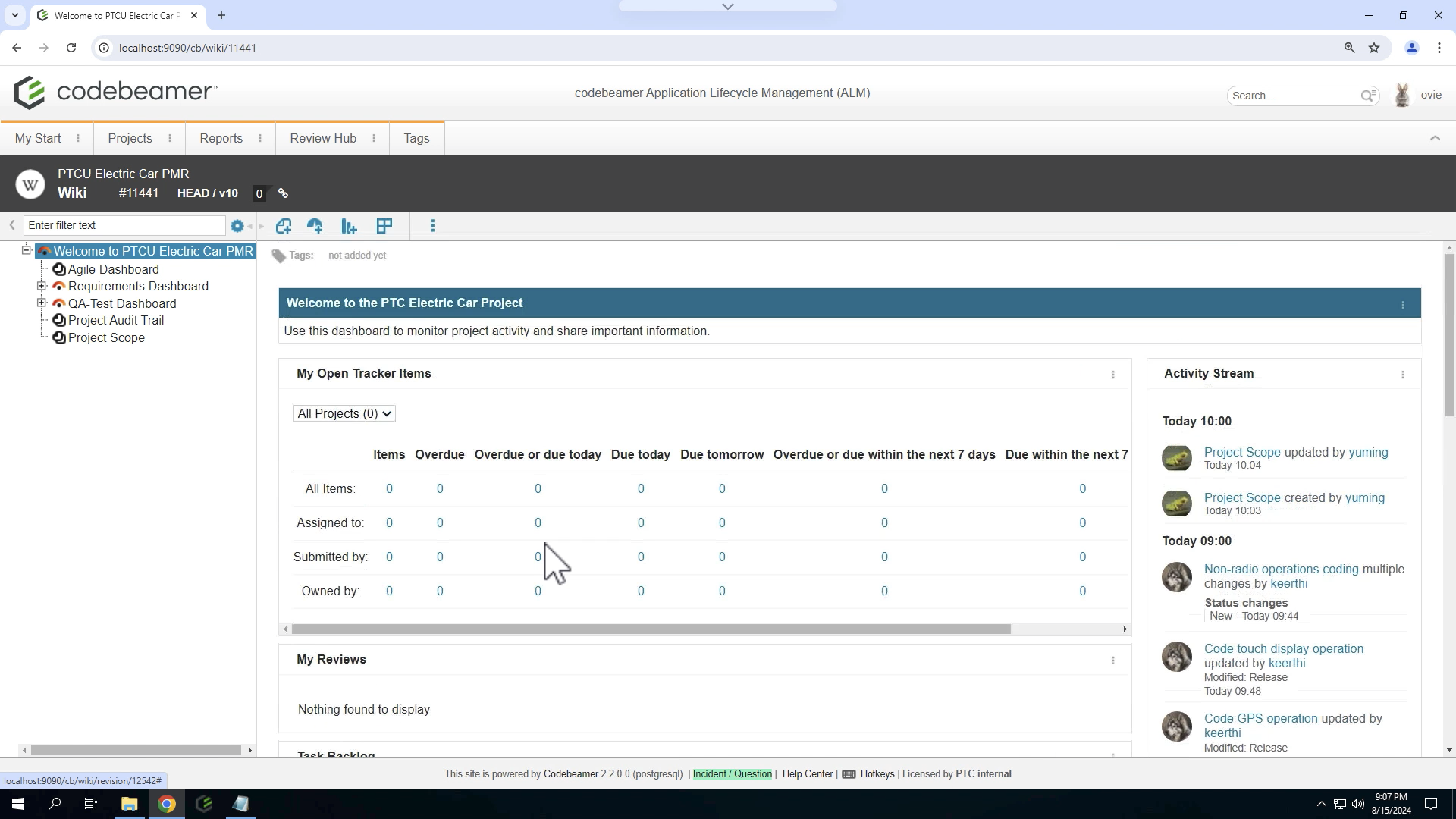
Task: Click the page vertical scrollbar
Action: click(1449, 334)
